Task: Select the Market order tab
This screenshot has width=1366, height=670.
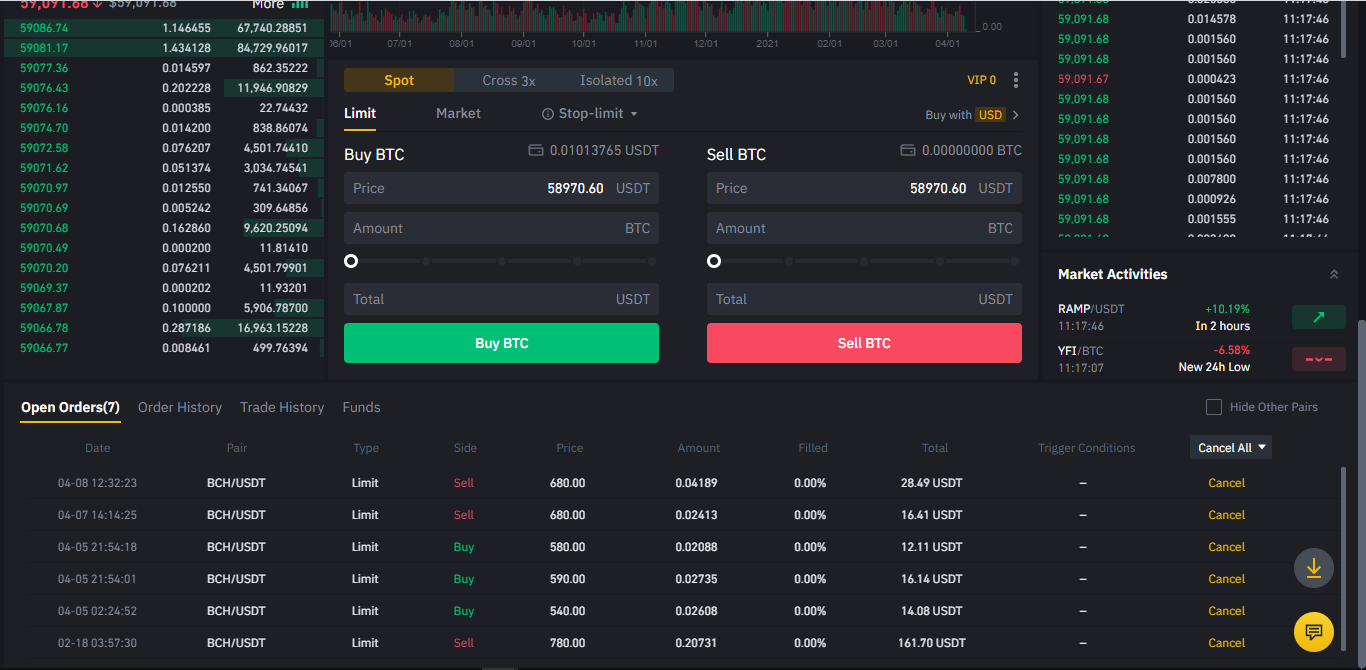Action: [x=458, y=114]
